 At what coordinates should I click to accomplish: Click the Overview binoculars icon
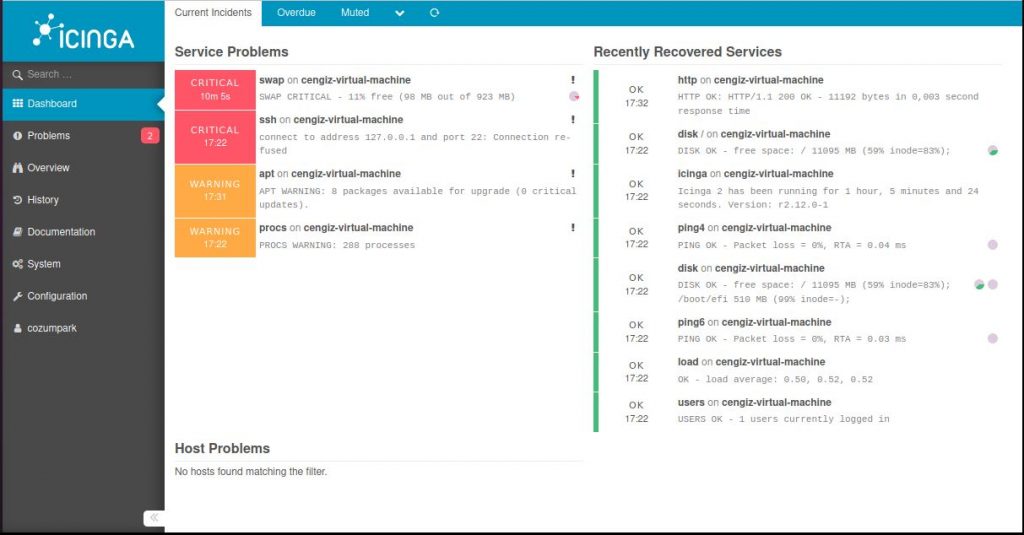18,168
